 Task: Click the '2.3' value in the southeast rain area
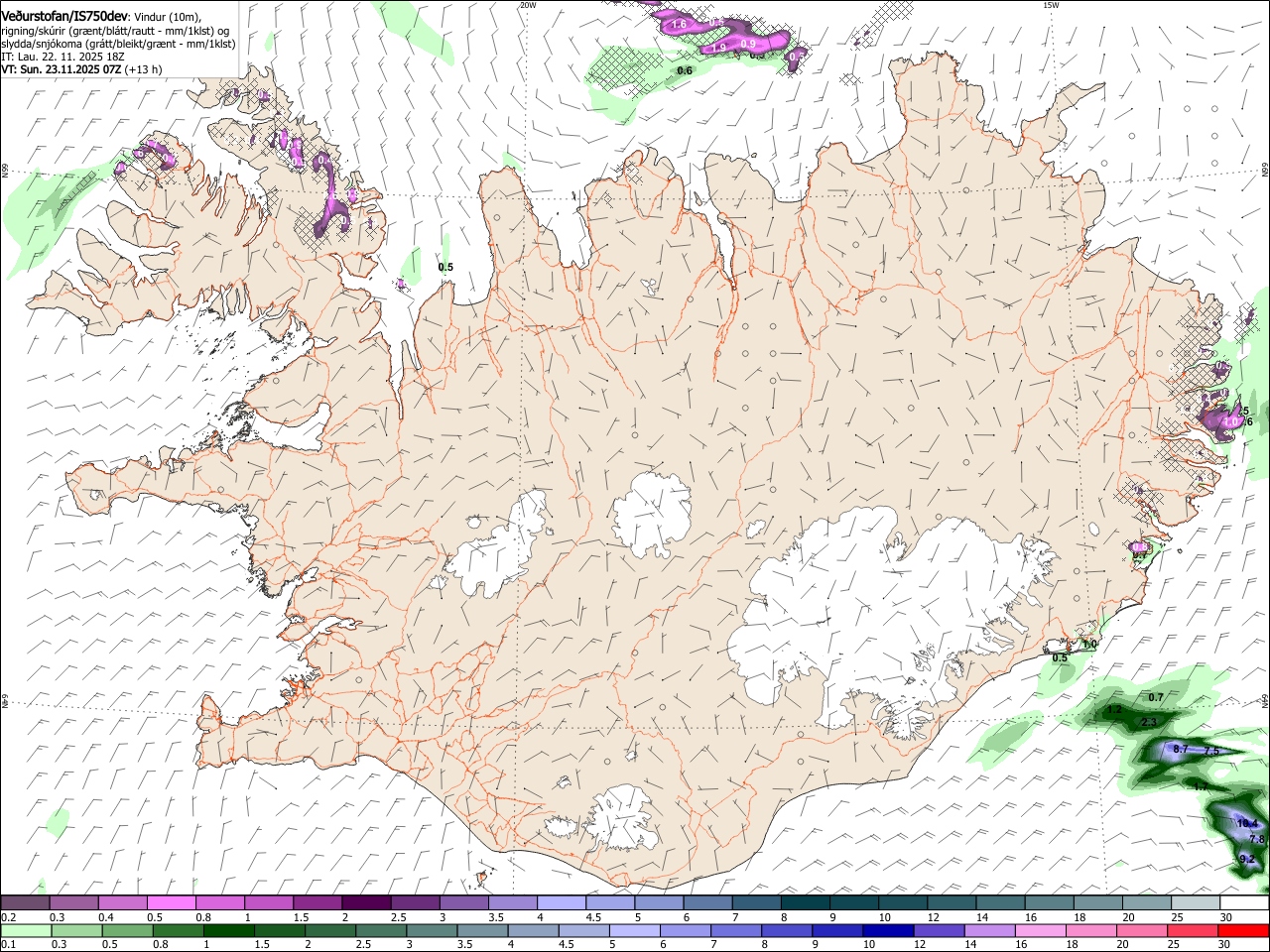pyautogui.click(x=1149, y=722)
